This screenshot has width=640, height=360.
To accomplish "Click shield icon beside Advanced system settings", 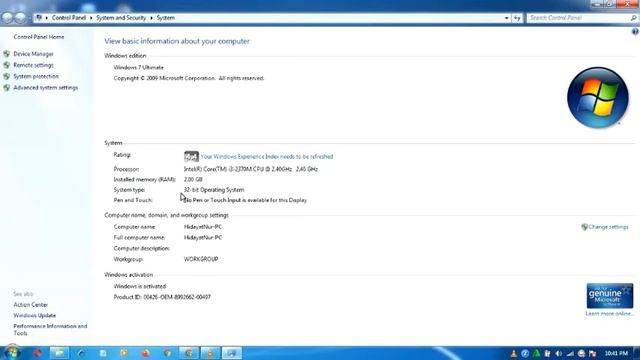I will click(x=7, y=88).
